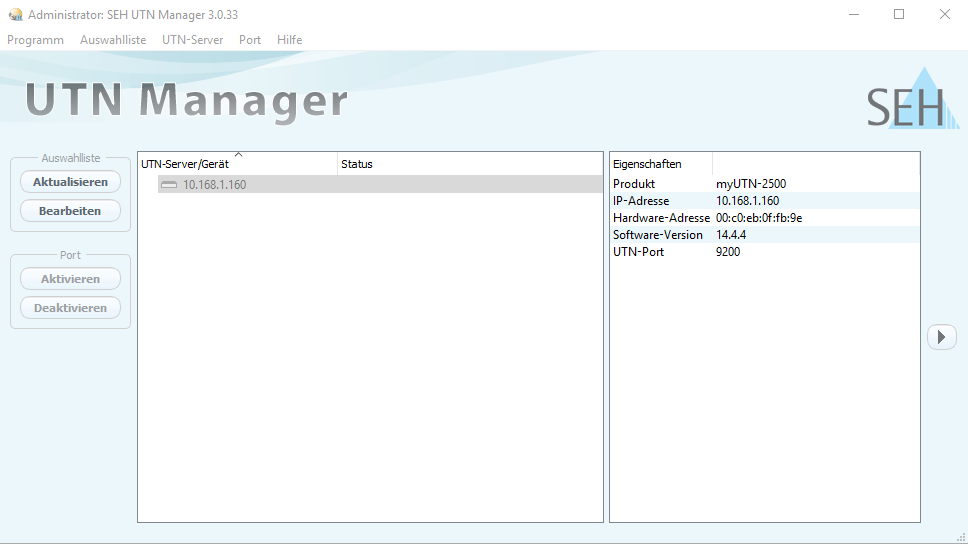Maximize the UTN Manager window
Image resolution: width=968 pixels, height=544 pixels.
pos(899,14)
